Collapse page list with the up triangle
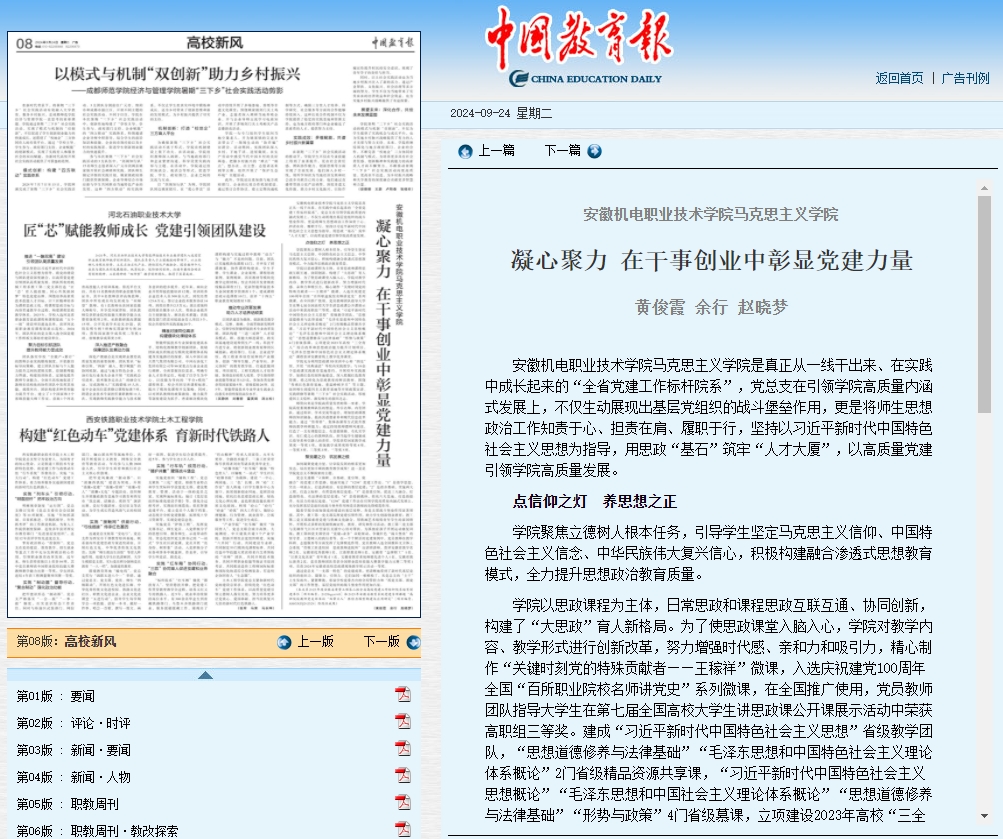 (205, 675)
